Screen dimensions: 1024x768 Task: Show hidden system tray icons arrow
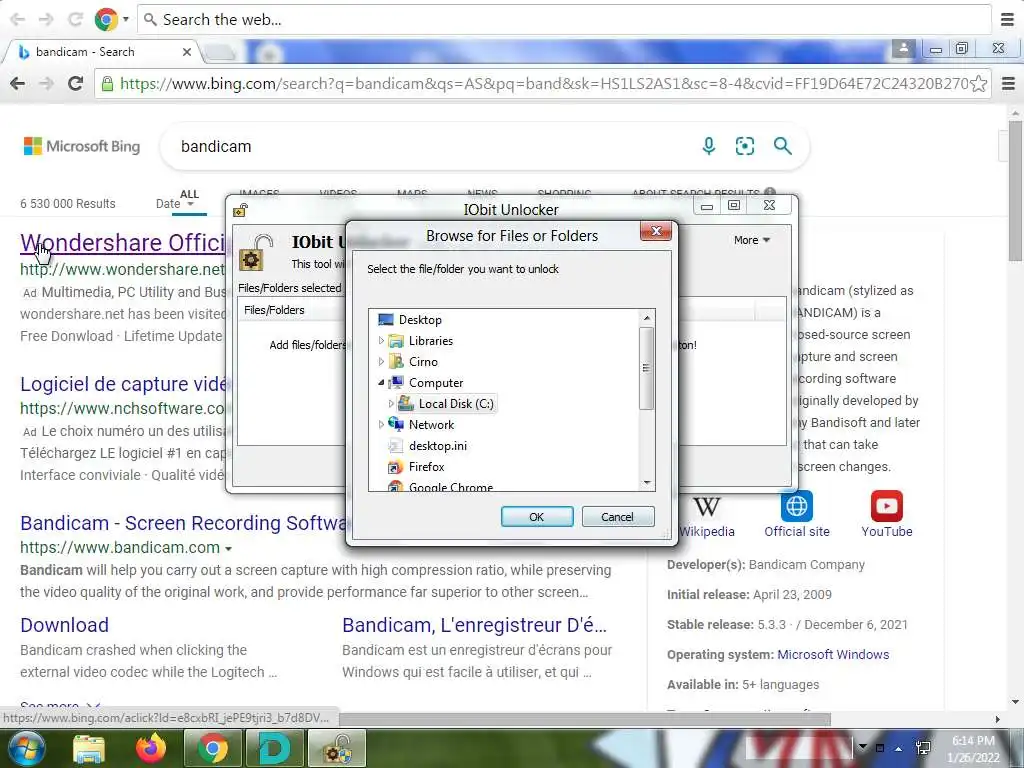[898, 748]
